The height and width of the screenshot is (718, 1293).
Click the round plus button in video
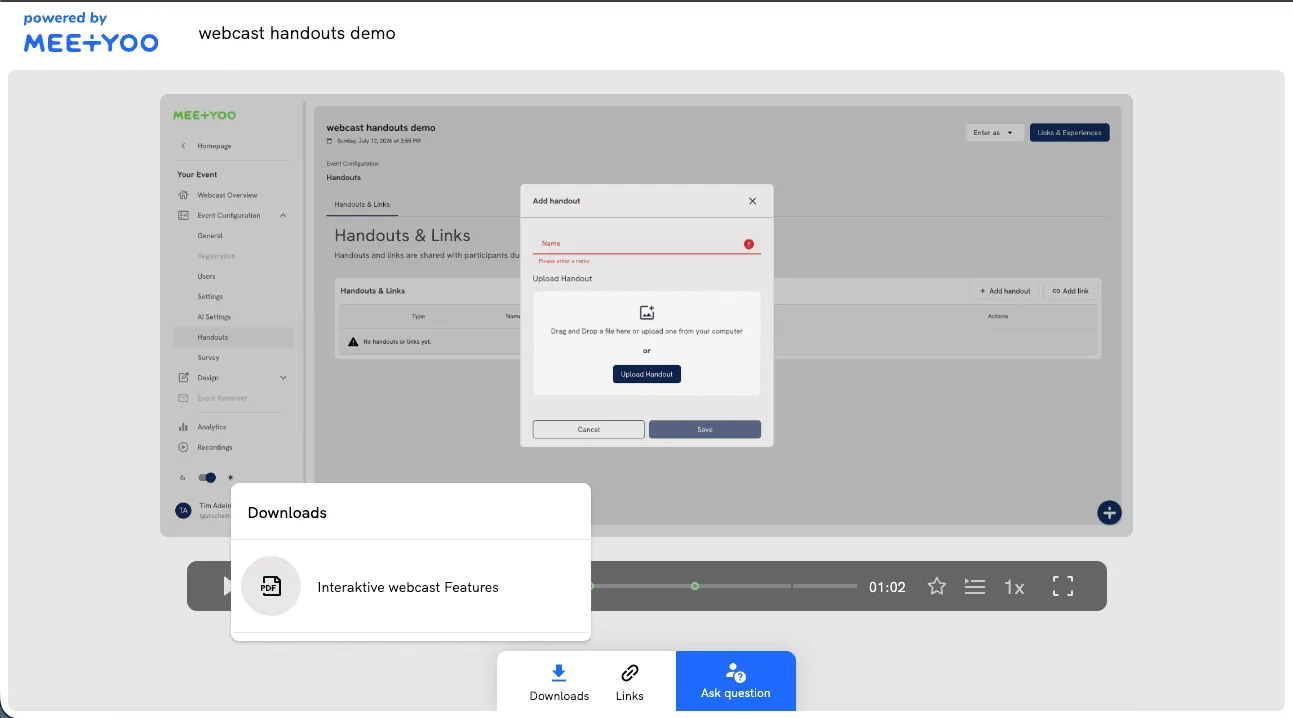(1109, 513)
